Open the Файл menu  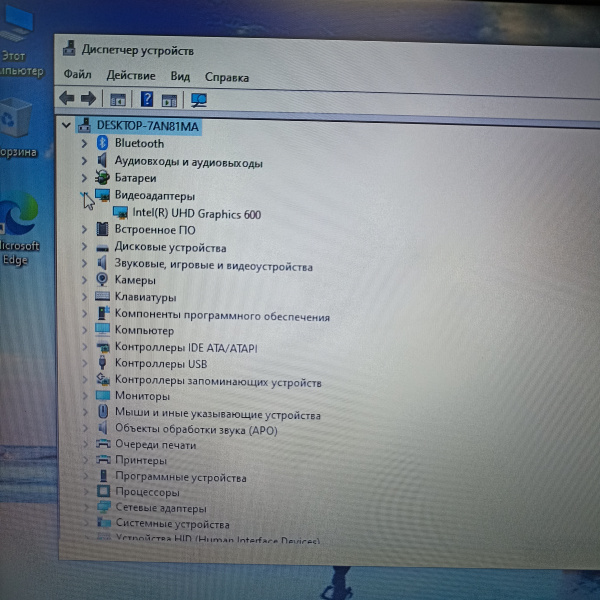[x=78, y=74]
